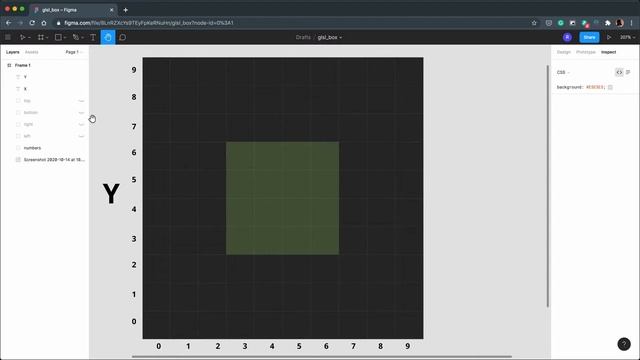Switch to code view in Inspect panel
This screenshot has width=640, height=360.
619,72
